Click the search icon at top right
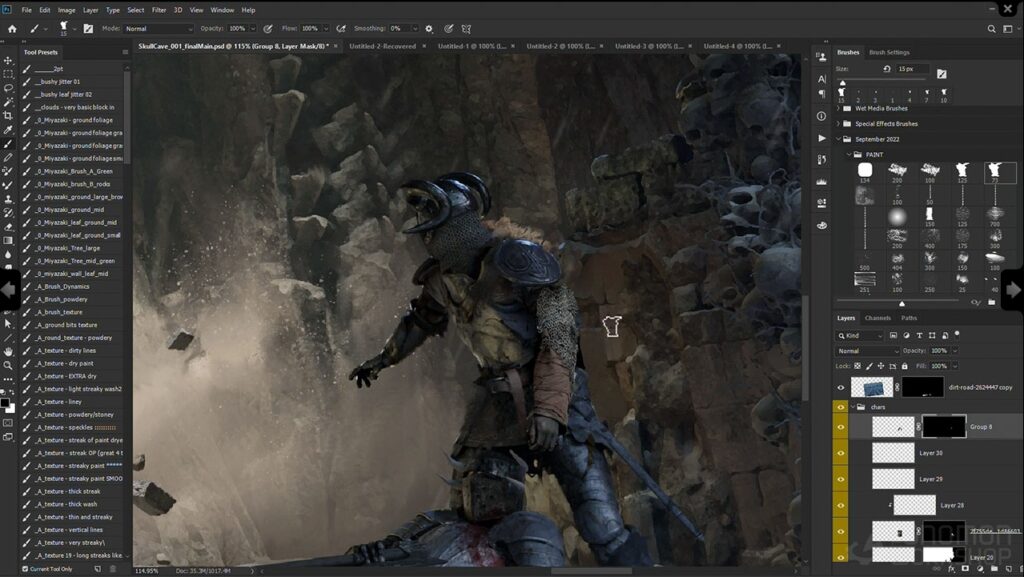The height and width of the screenshot is (577, 1024). (x=991, y=29)
